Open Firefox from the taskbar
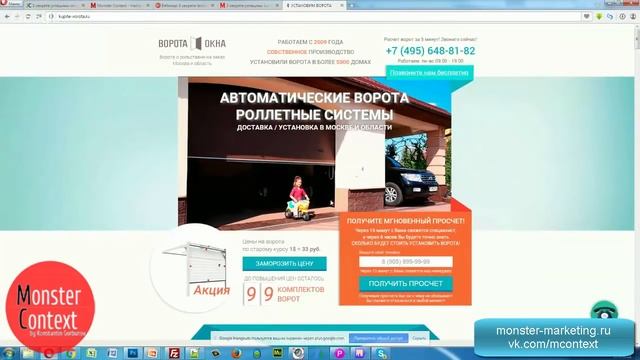640x360 pixels. point(236,353)
